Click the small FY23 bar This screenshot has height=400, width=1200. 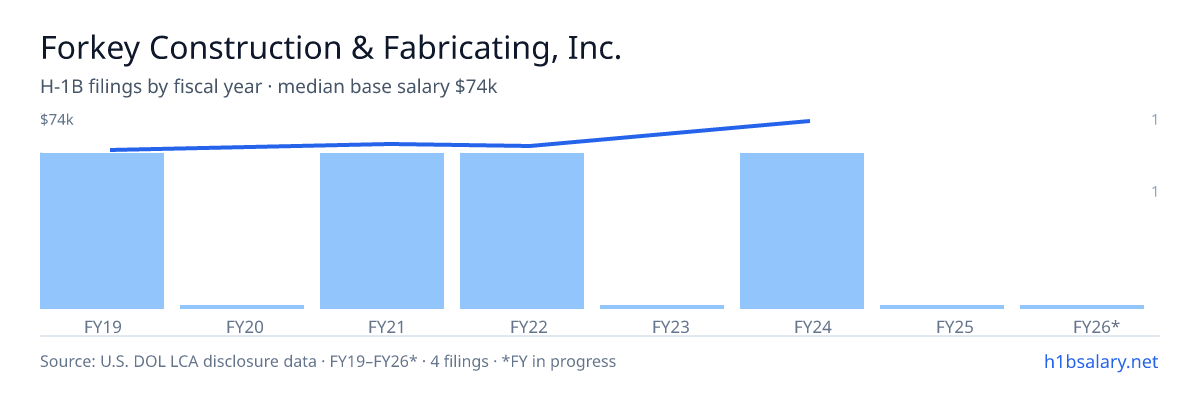[662, 307]
